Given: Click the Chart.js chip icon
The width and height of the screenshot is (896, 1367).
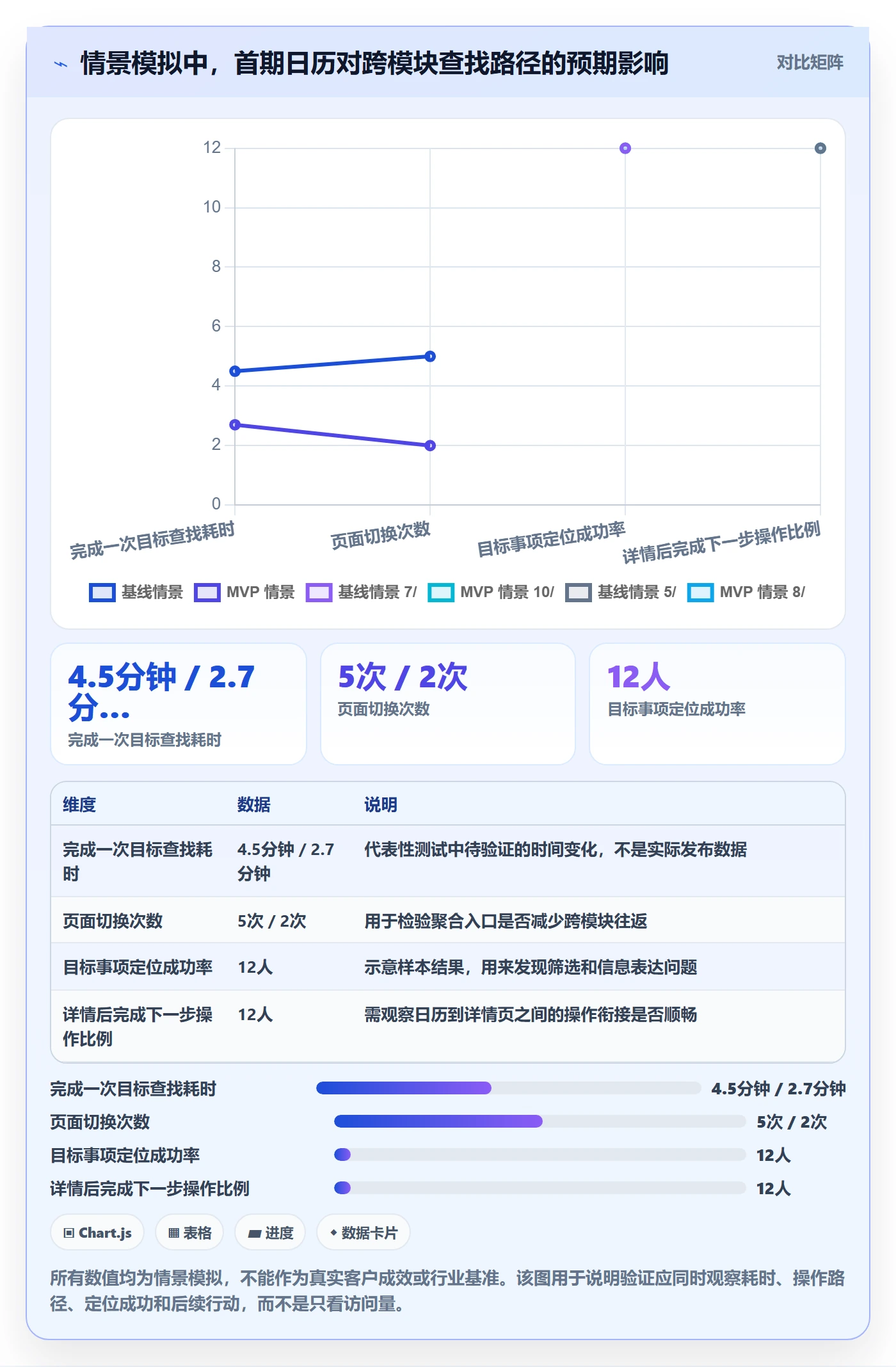Looking at the screenshot, I should (x=69, y=1233).
